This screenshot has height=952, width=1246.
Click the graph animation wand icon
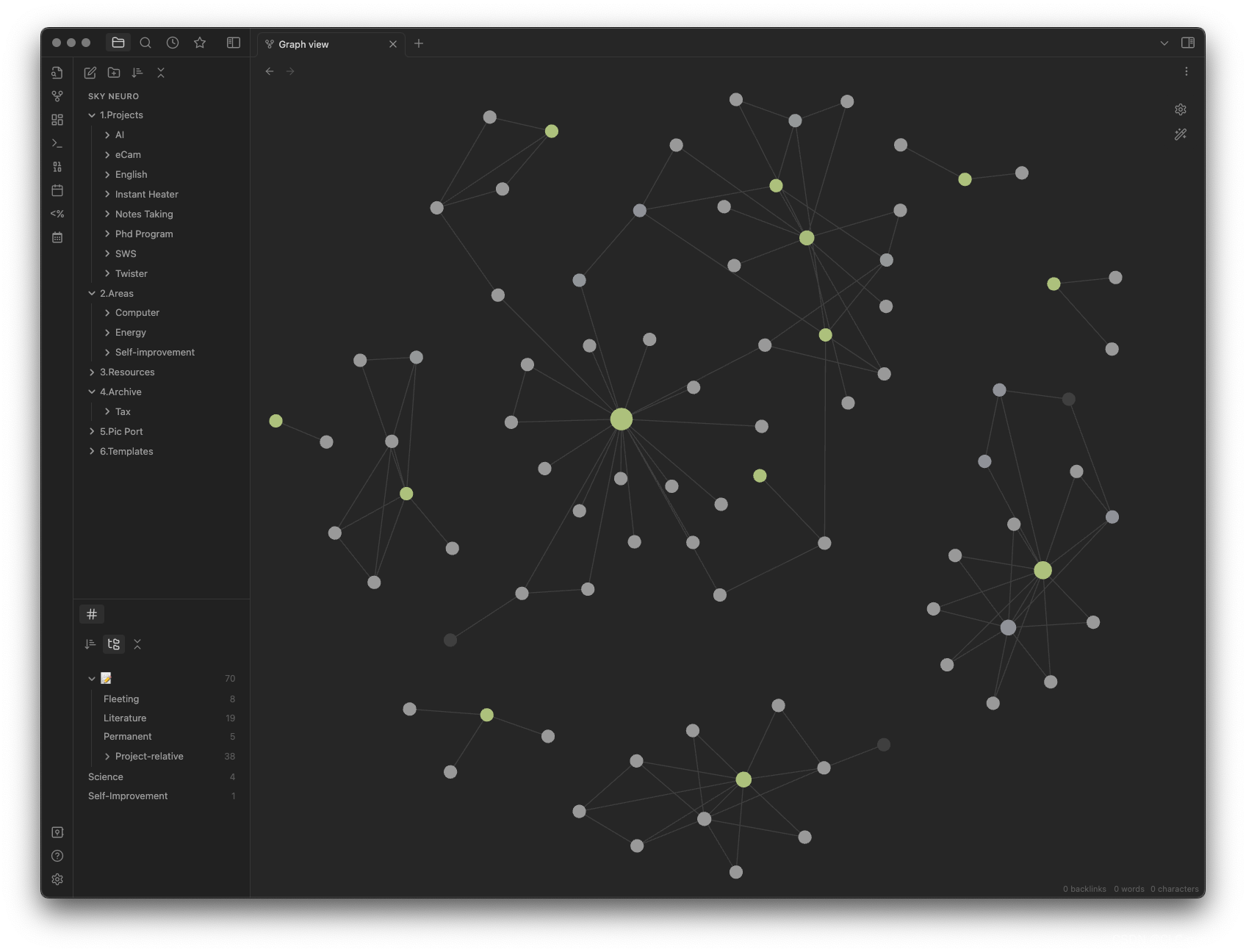pos(1181,134)
